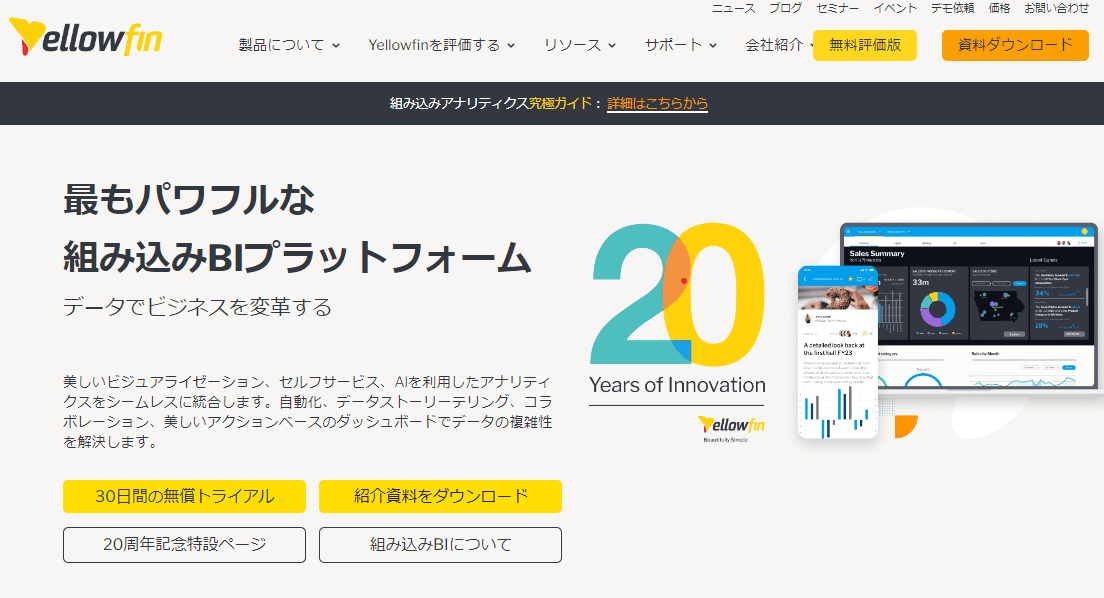Click the 組み込みBIについて button

click(440, 545)
